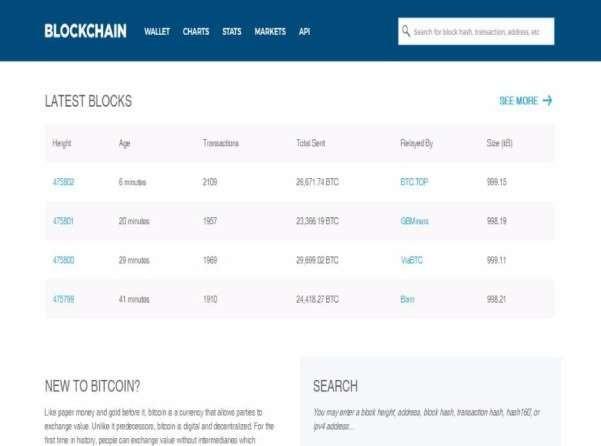The height and width of the screenshot is (446, 601).
Task: Click the Blockchain logo
Action: coord(85,31)
